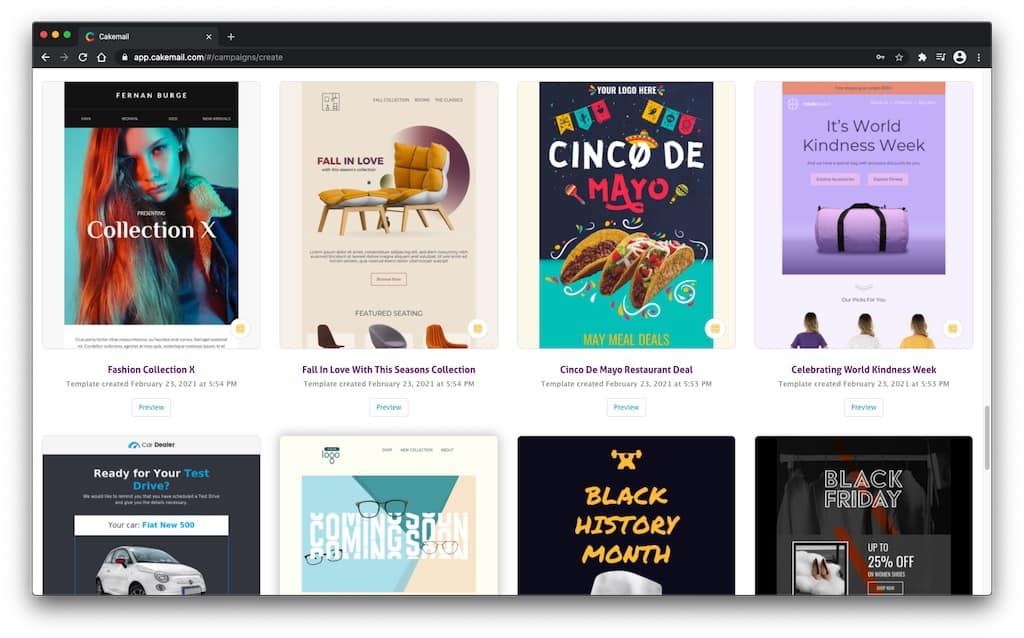1024x638 pixels.
Task: Open the browser home page icon
Action: point(101,57)
